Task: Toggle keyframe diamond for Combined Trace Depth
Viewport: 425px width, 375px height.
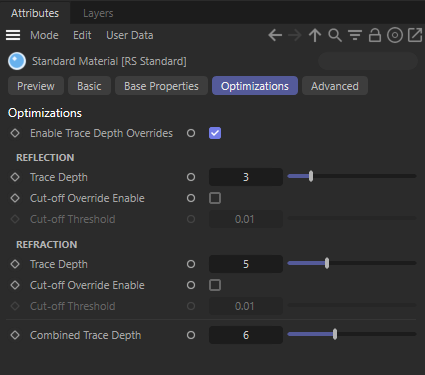Action: click(15, 335)
